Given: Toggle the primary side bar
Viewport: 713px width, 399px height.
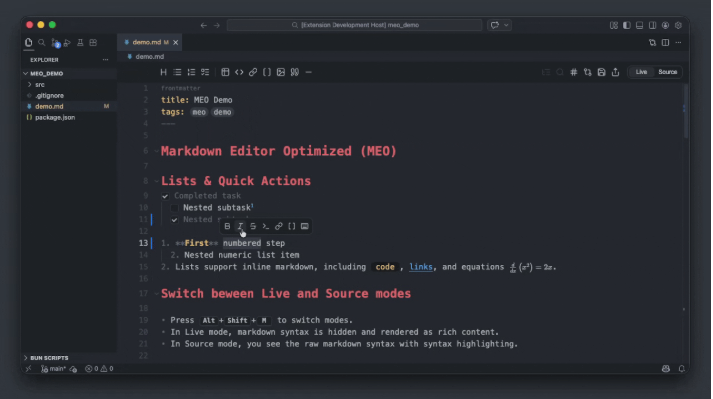Looking at the screenshot, I should (627, 25).
